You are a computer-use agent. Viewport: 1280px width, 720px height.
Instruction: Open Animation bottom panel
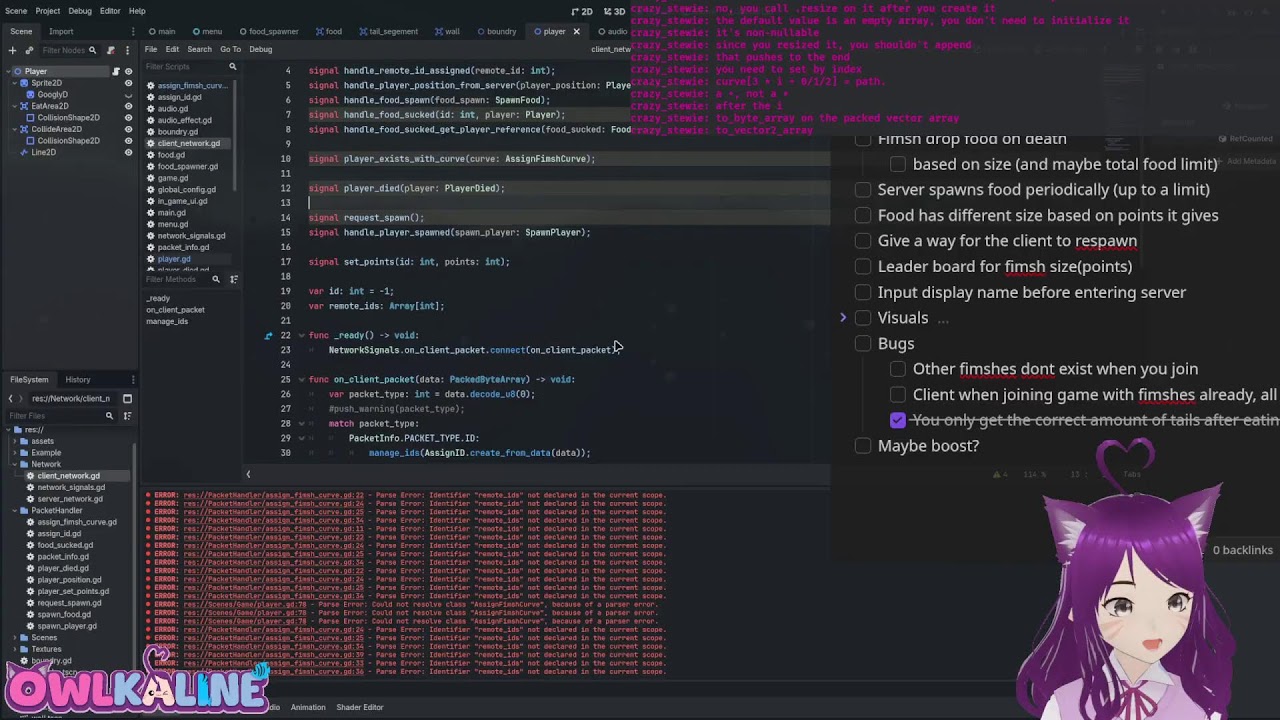308,707
